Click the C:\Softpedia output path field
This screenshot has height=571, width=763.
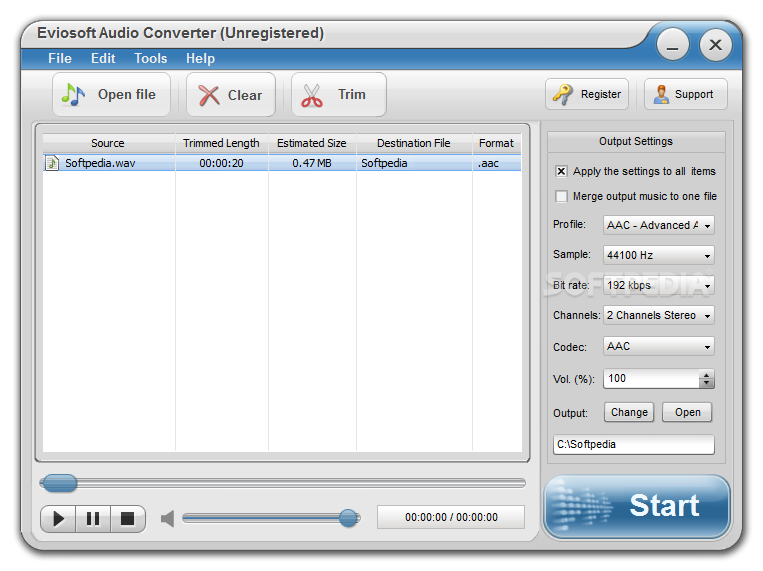point(634,444)
